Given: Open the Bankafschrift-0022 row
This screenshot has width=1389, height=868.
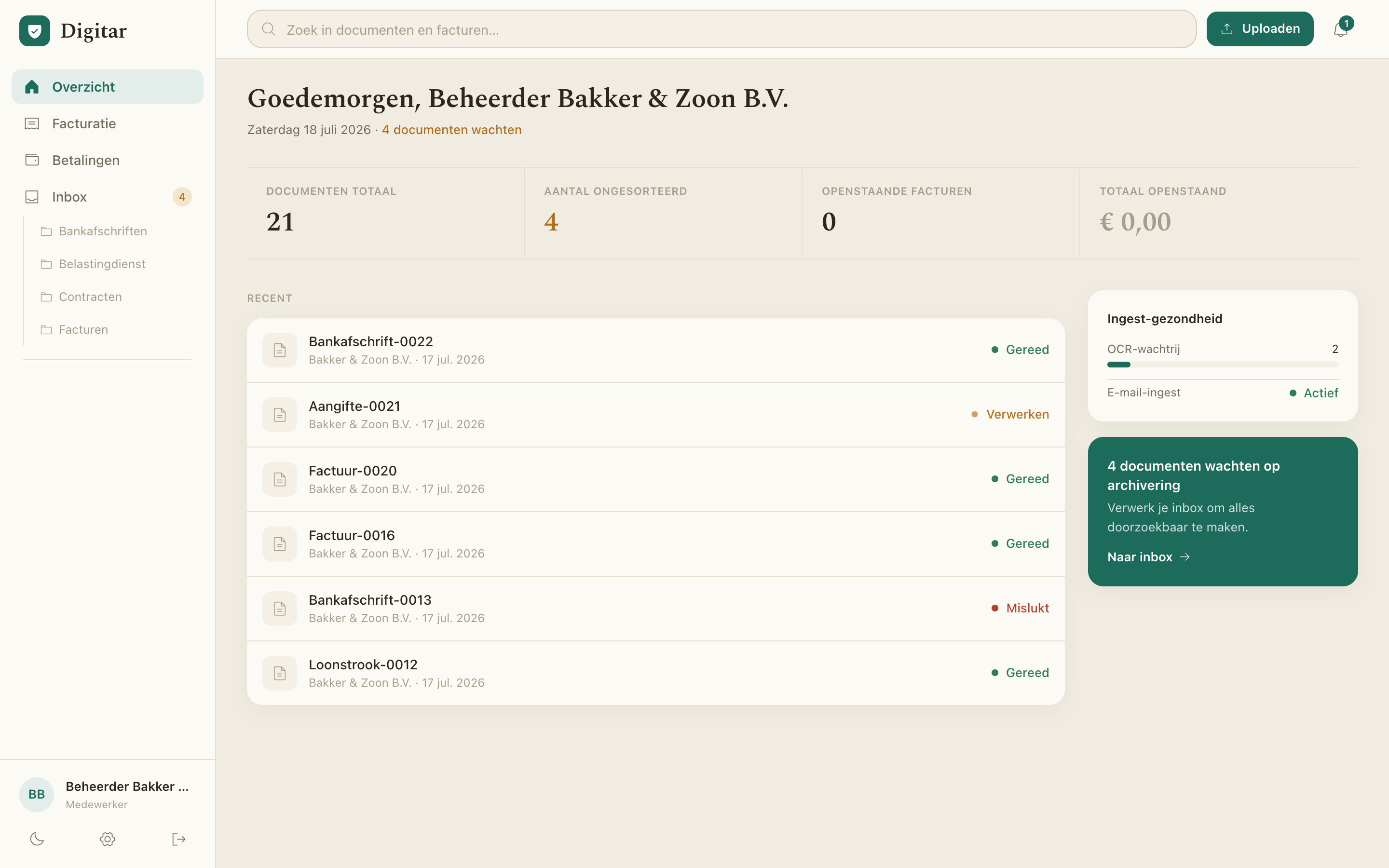Looking at the screenshot, I should pos(655,350).
